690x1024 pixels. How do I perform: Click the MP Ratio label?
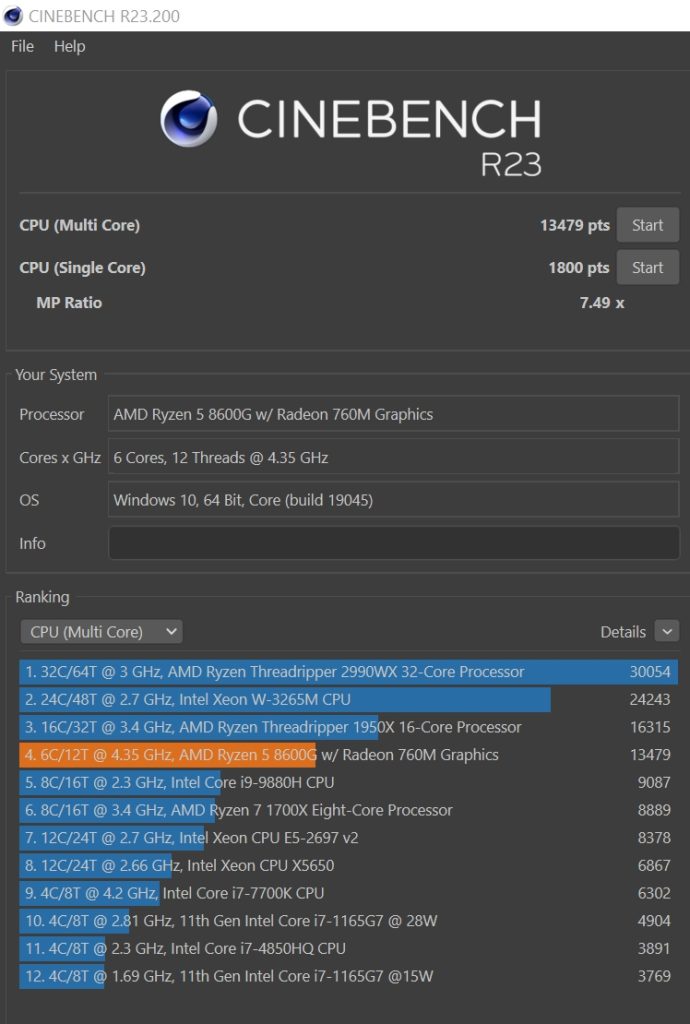click(69, 303)
